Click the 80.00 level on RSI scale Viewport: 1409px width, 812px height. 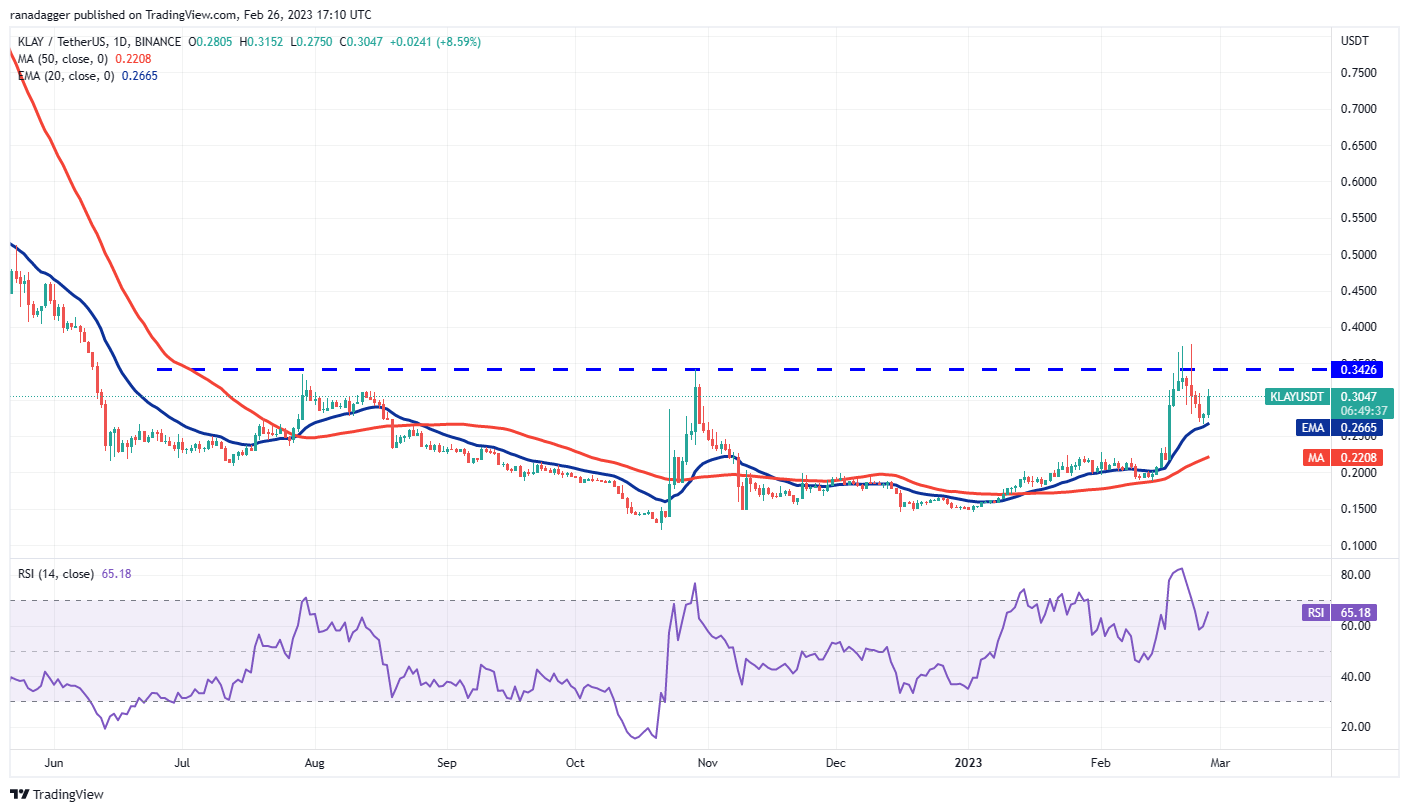click(1355, 575)
